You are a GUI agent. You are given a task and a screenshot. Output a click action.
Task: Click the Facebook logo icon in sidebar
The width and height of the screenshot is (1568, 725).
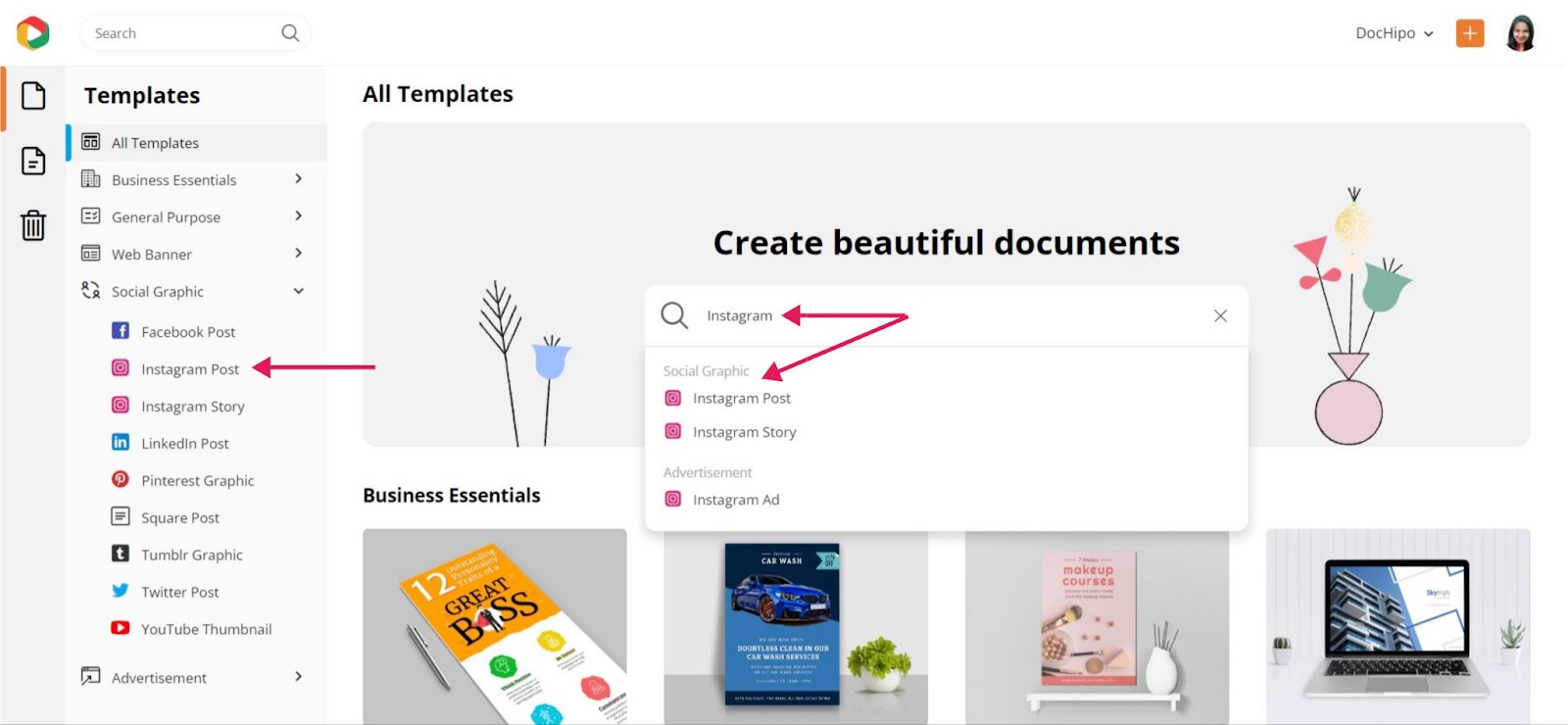click(x=121, y=331)
